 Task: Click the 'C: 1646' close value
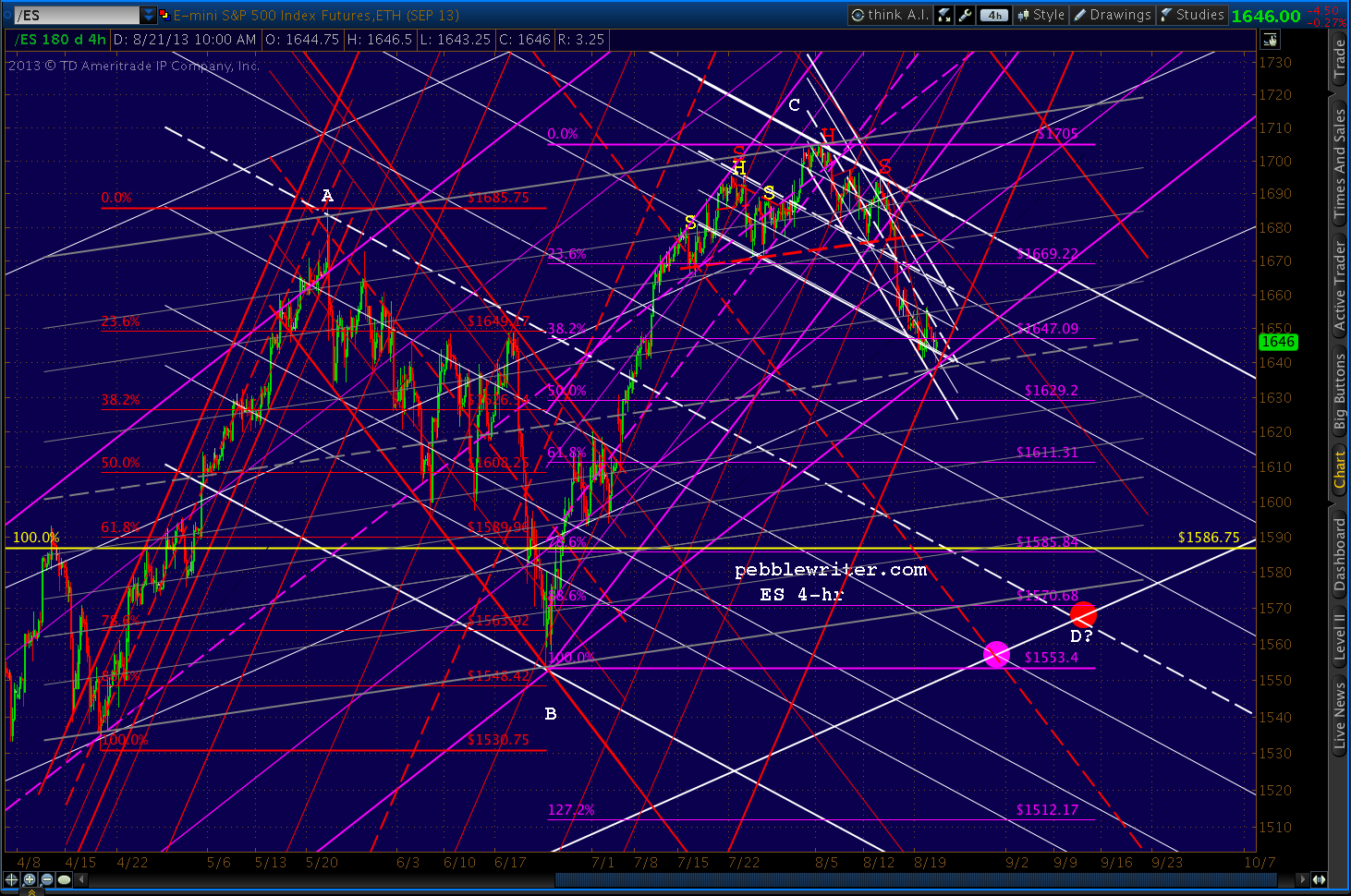tap(524, 40)
